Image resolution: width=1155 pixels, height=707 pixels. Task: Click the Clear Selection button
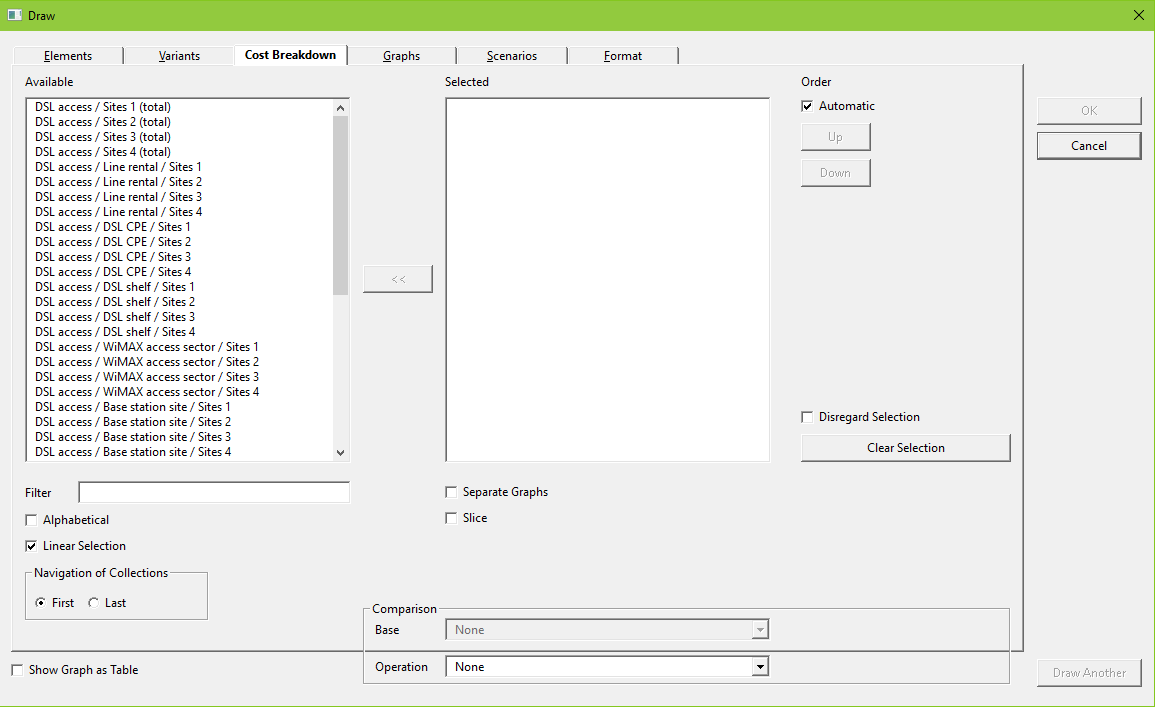[905, 448]
